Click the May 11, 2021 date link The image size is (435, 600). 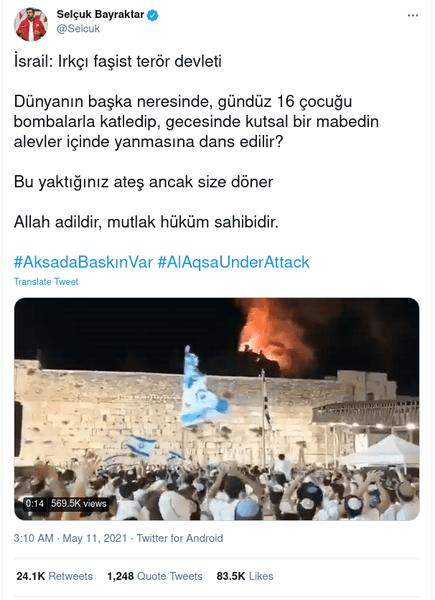[x=94, y=538]
